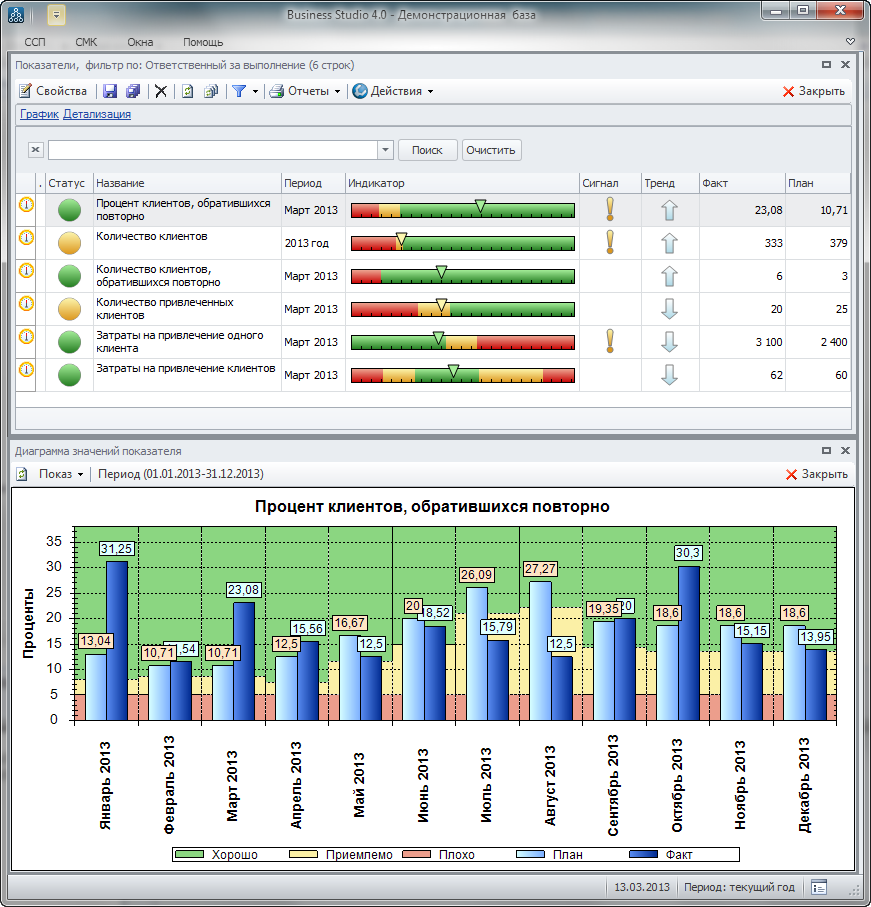This screenshot has width=871, height=907.
Task: Click the status bar list icon
Action: click(x=819, y=887)
